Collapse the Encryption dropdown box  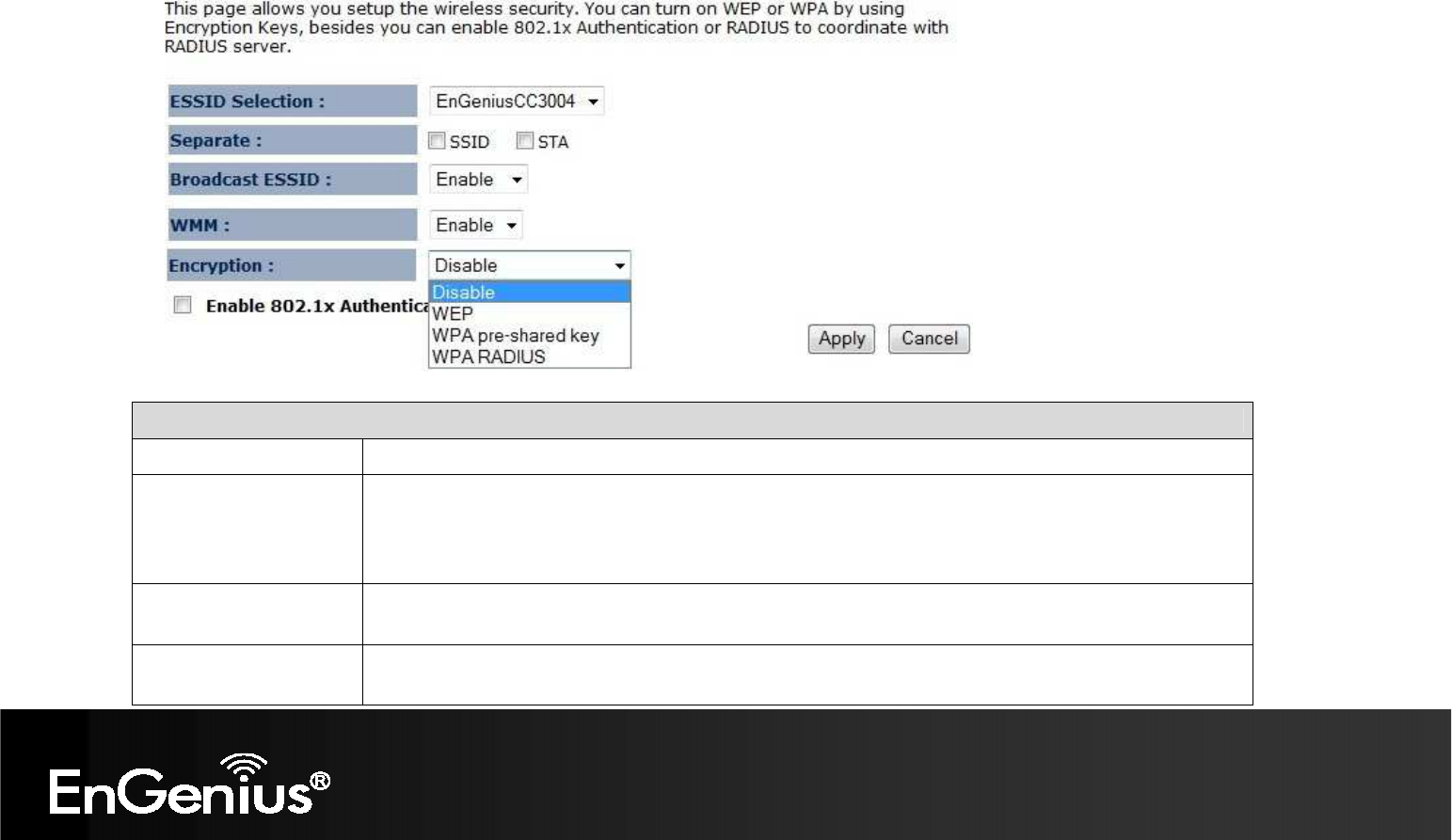(530, 265)
